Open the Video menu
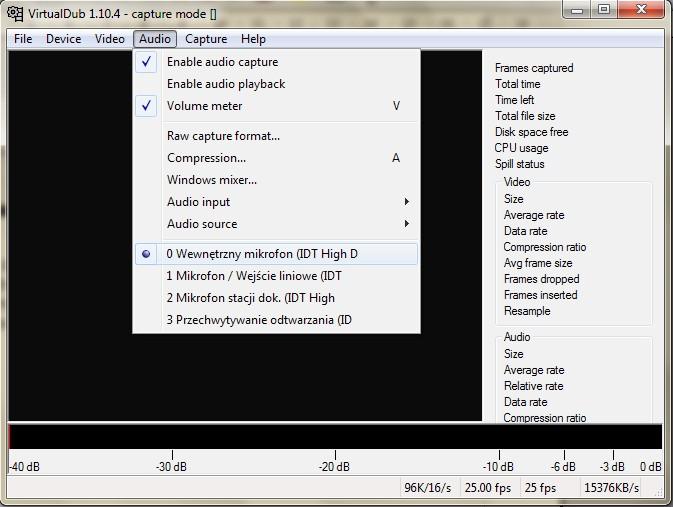This screenshot has width=673, height=507. click(110, 39)
